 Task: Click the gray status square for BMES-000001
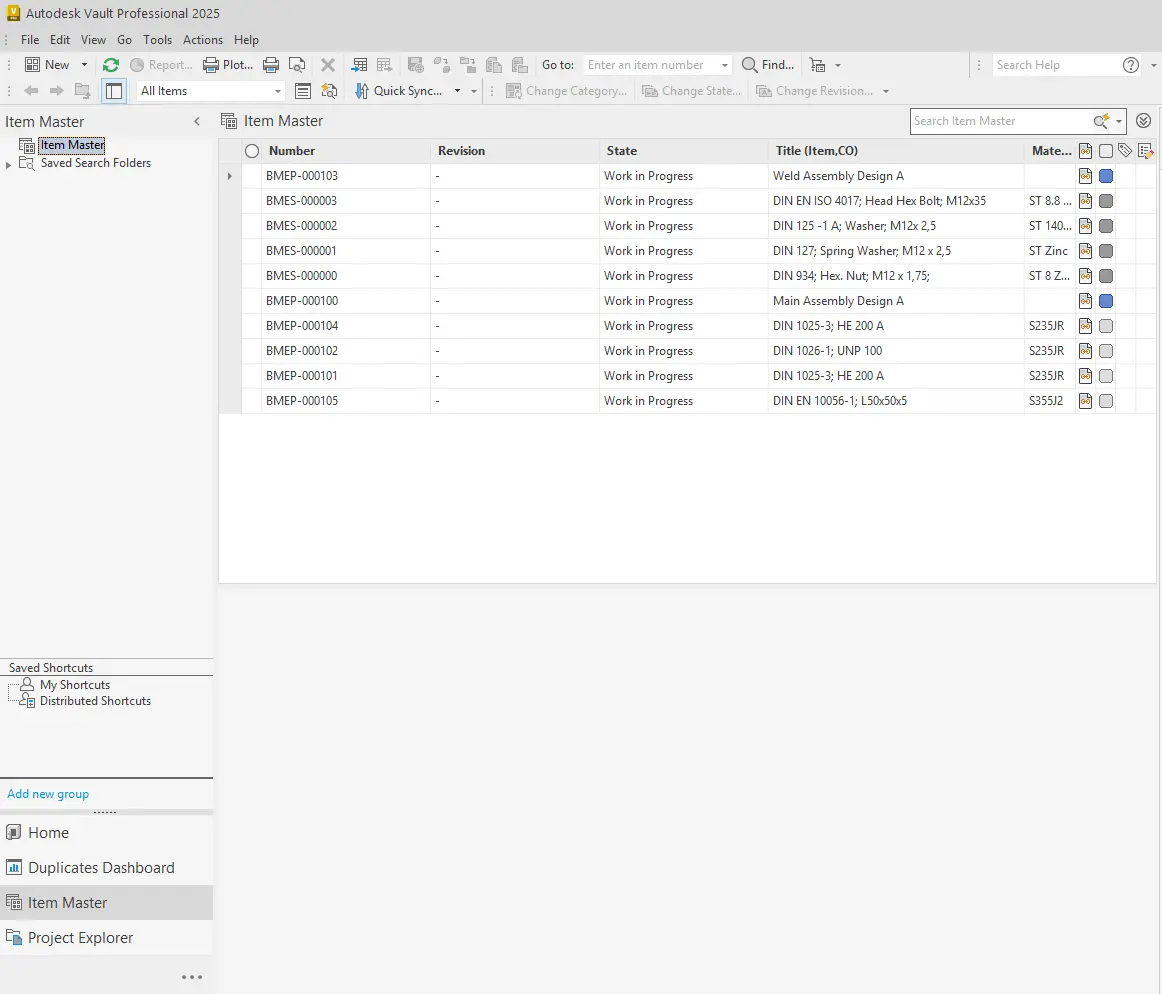1106,251
